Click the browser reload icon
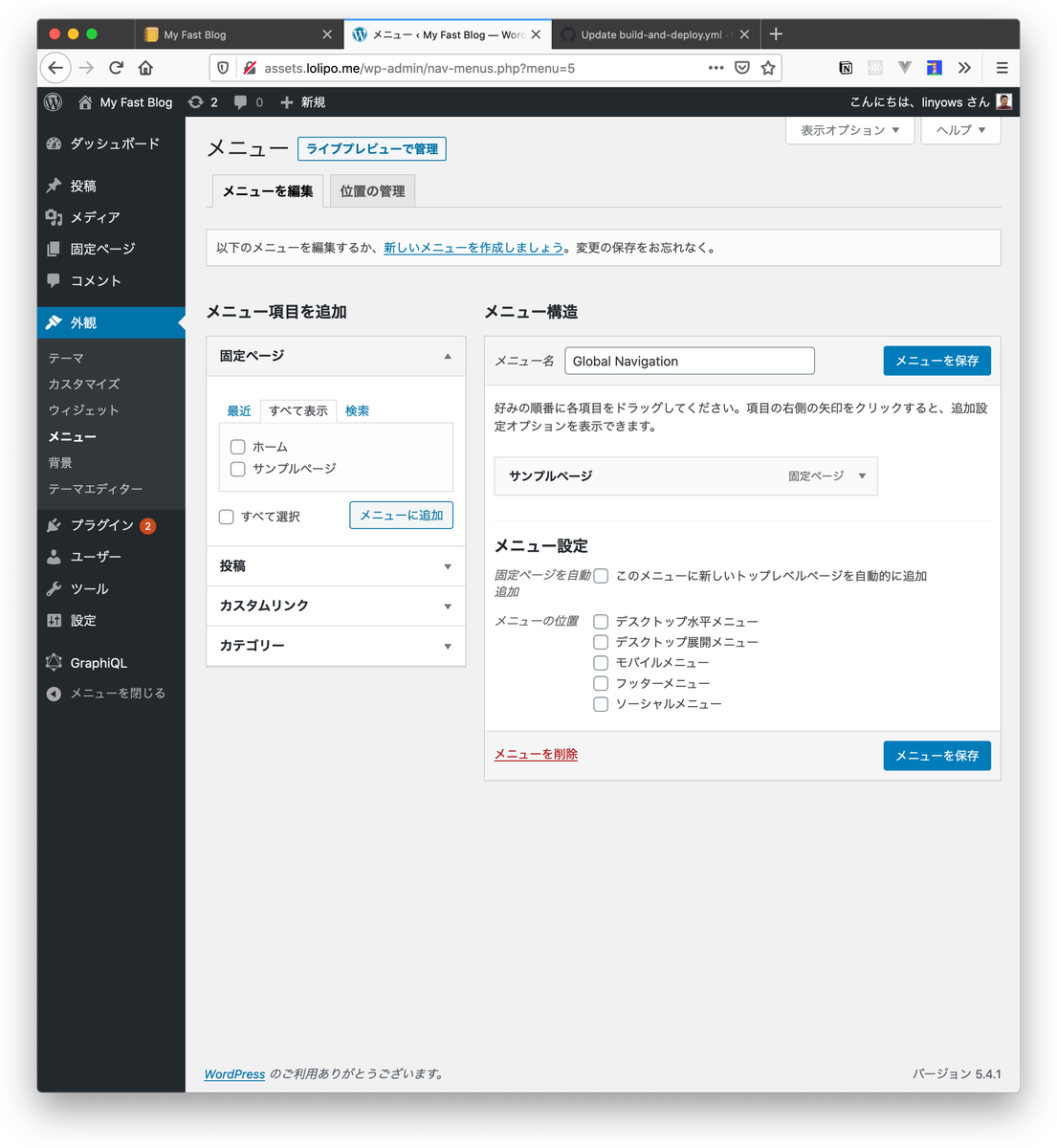Image resolution: width=1057 pixels, height=1148 pixels. (x=116, y=68)
